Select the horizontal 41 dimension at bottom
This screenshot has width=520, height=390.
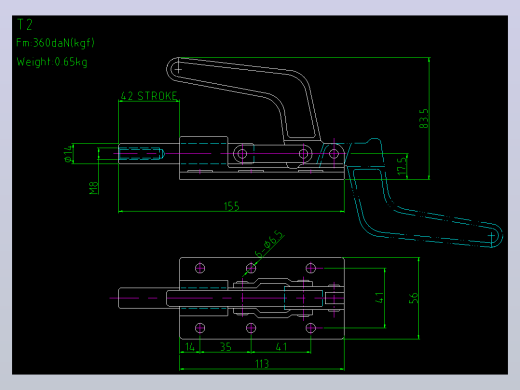(281, 347)
